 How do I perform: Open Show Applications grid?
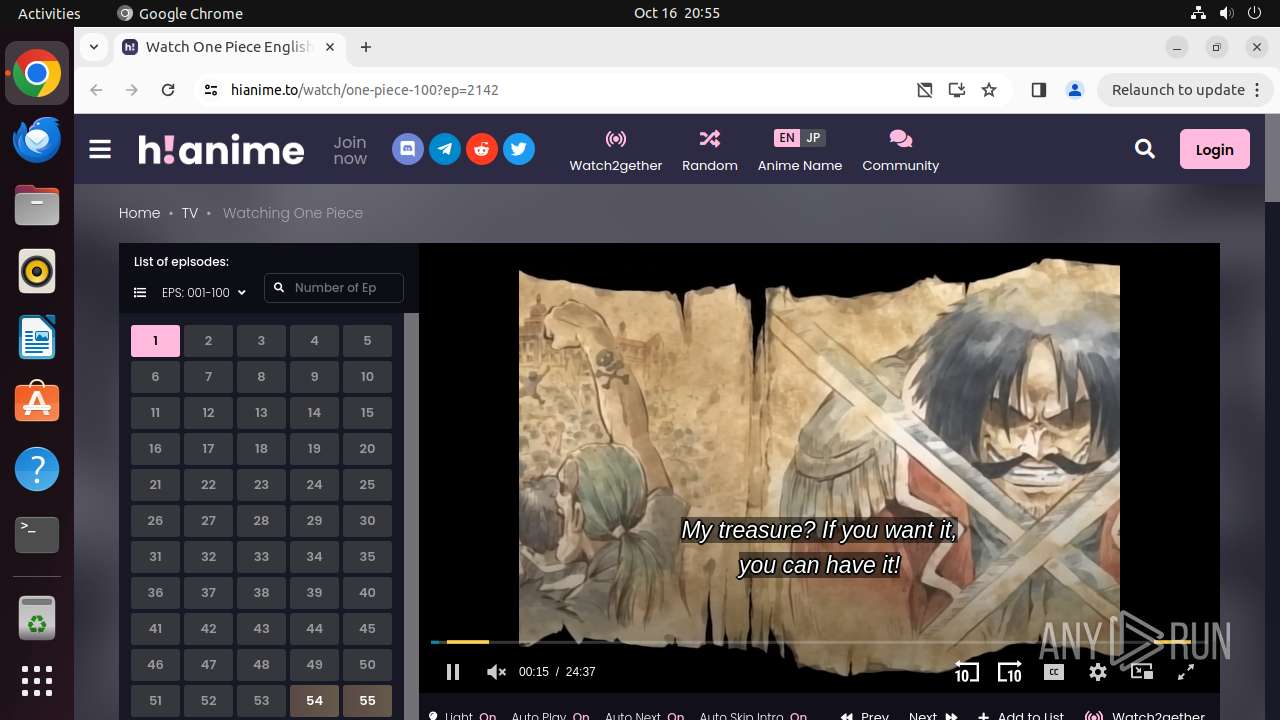pos(37,681)
